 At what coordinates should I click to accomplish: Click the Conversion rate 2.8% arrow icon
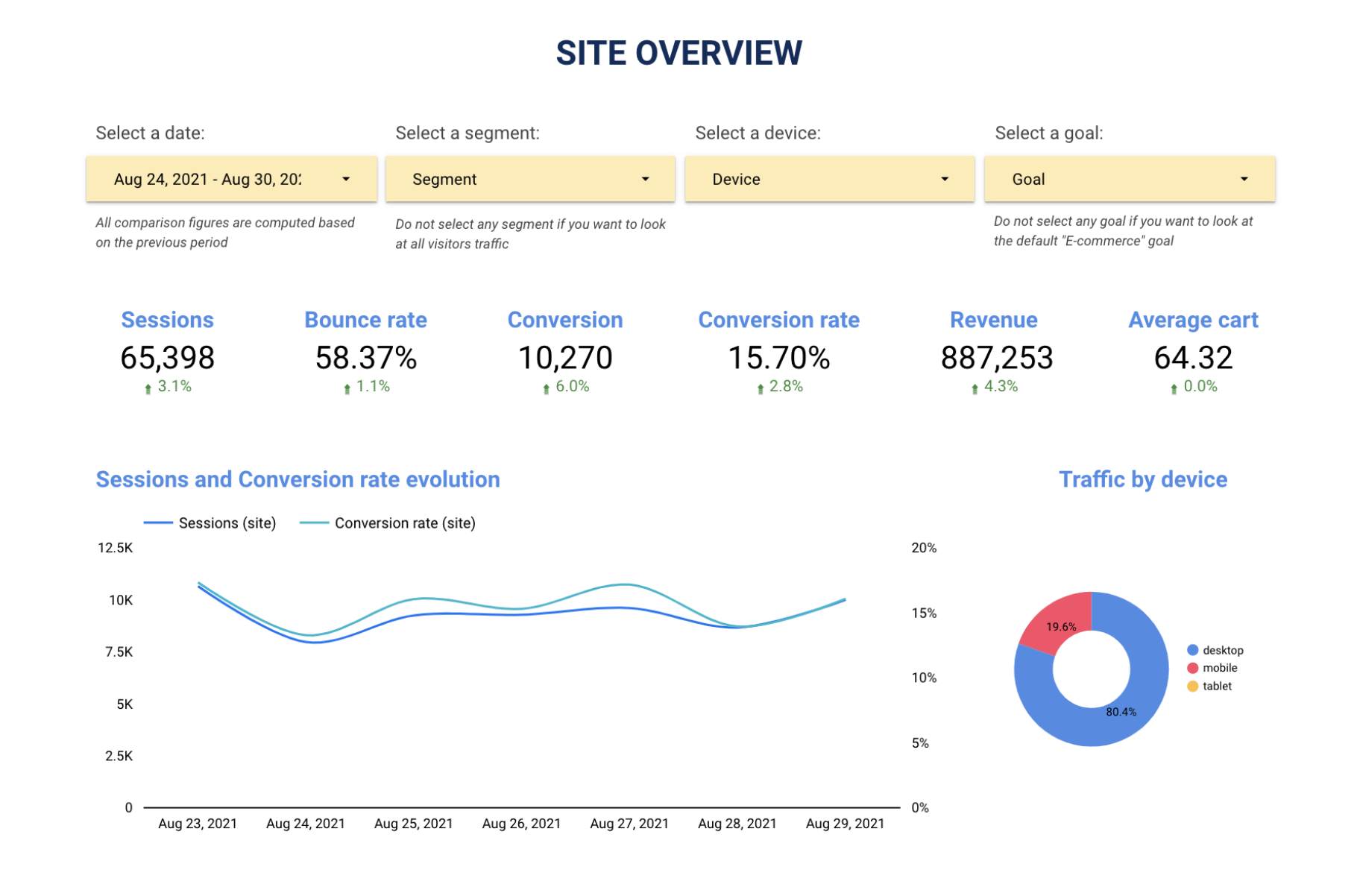[x=760, y=388]
